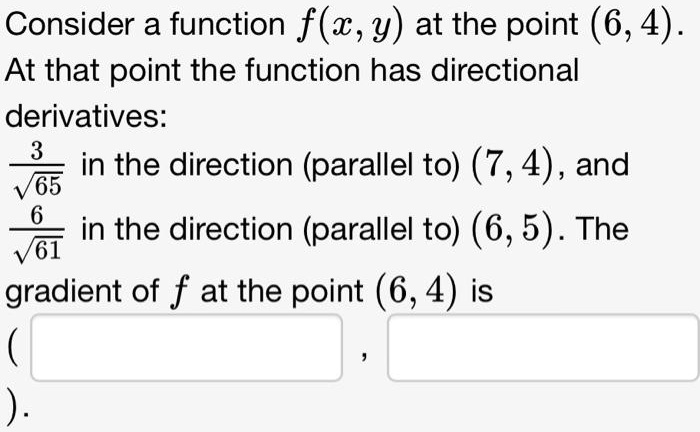700x432 pixels.
Task: Select the y-component answer blank
Action: click(x=543, y=348)
